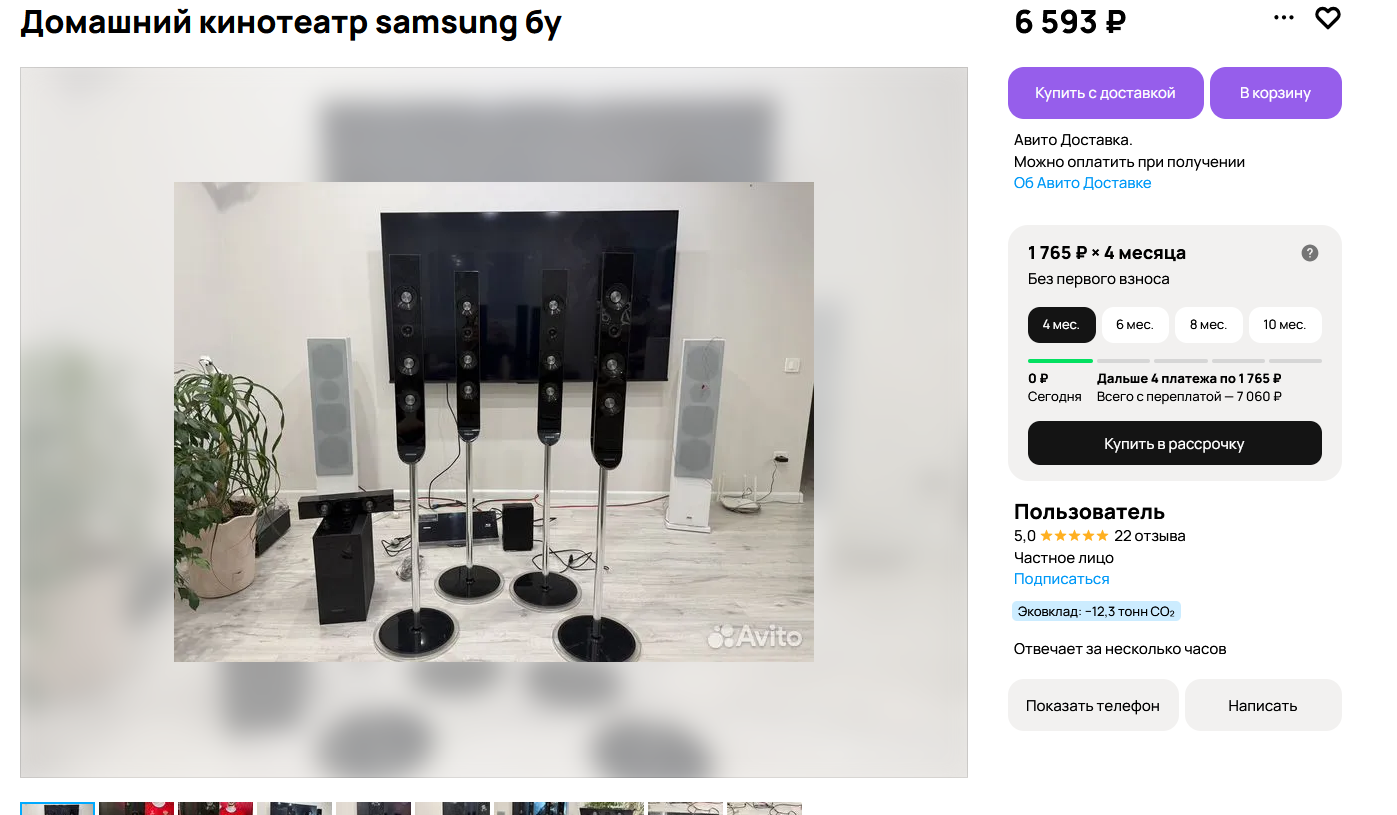1397x815 pixels.
Task: Add item via В корзину button
Action: (x=1275, y=93)
